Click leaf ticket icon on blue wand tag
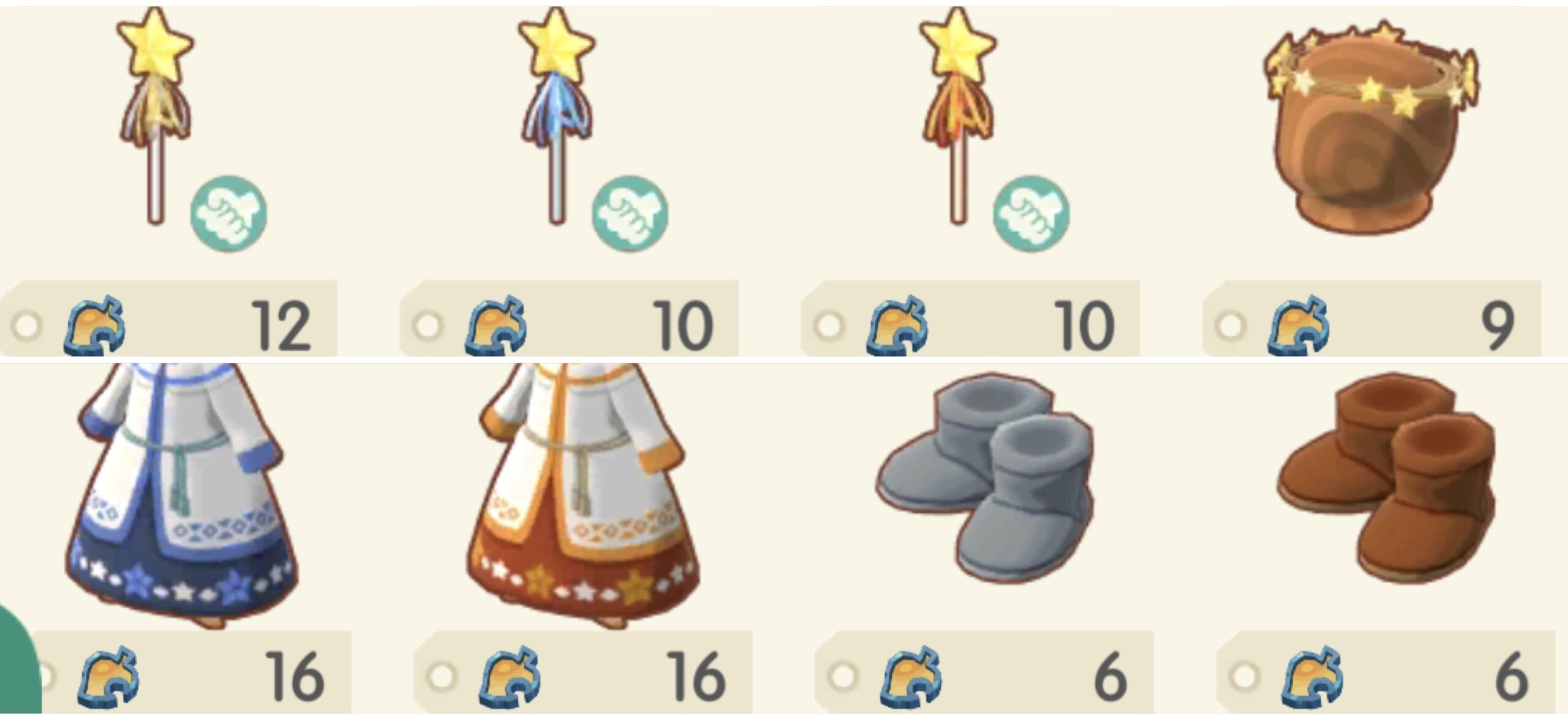 pos(495,325)
